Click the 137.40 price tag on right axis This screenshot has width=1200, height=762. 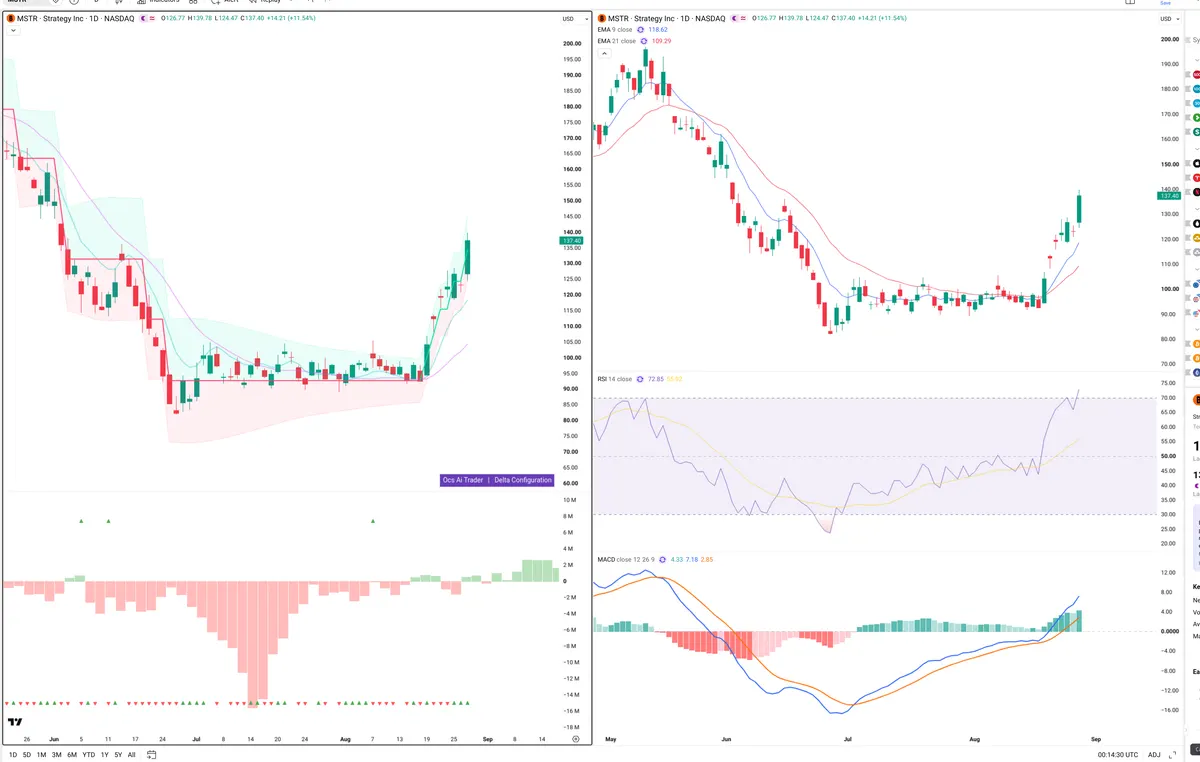pyautogui.click(x=1170, y=196)
